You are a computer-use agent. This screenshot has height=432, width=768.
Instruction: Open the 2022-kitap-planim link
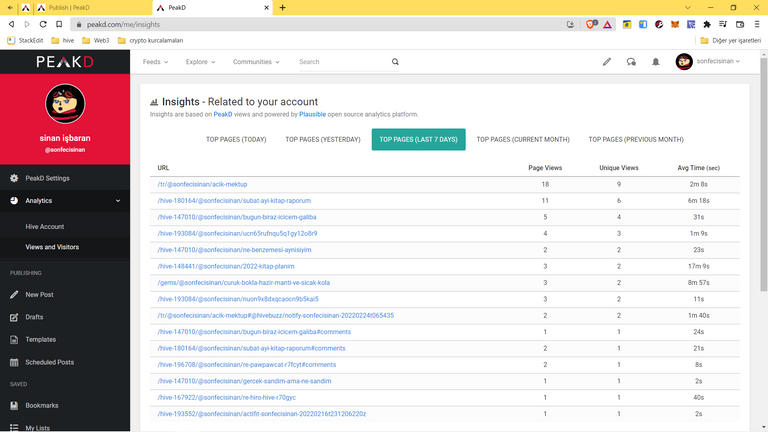pos(226,266)
